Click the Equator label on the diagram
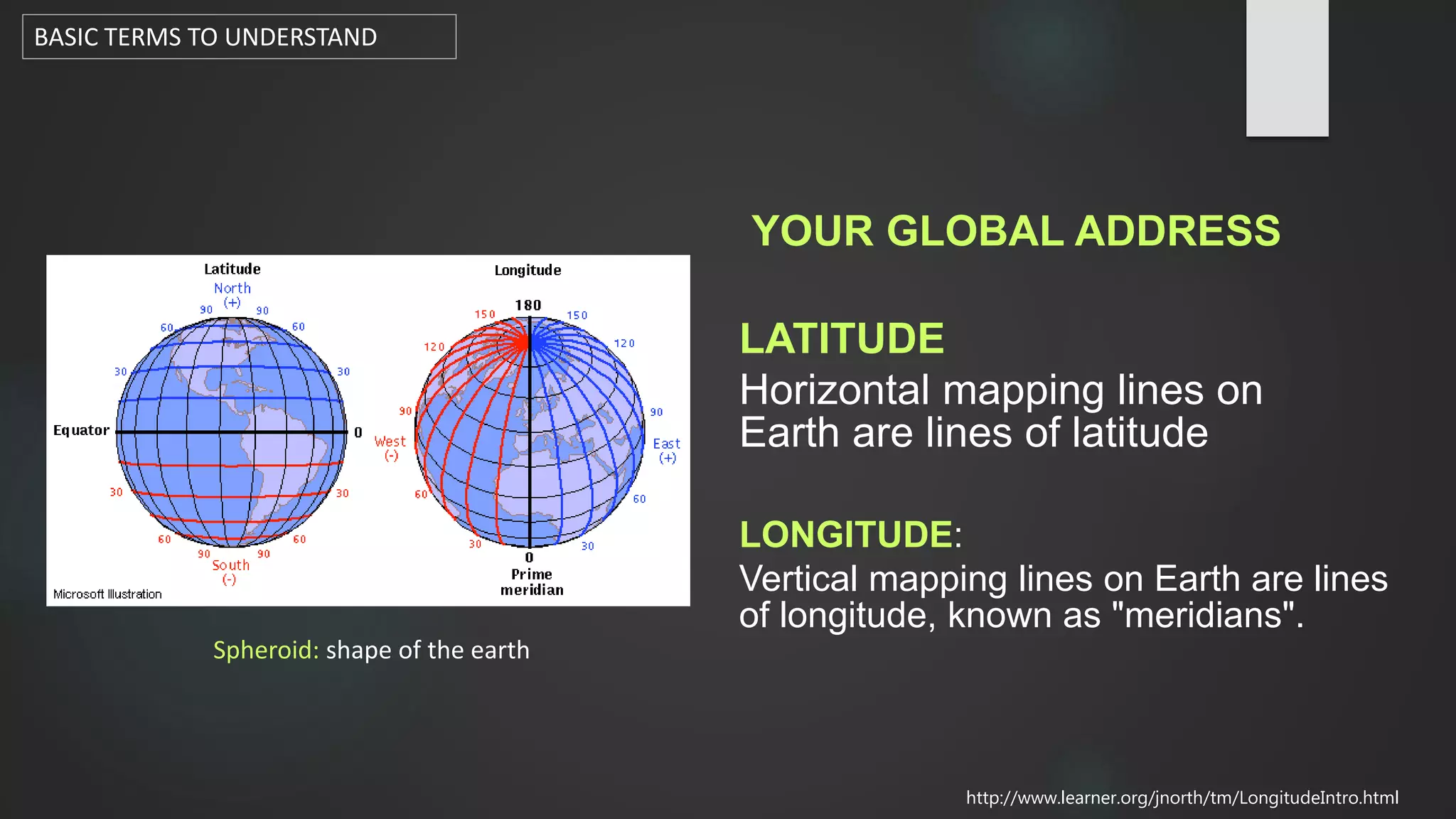1456x819 pixels. [x=81, y=430]
